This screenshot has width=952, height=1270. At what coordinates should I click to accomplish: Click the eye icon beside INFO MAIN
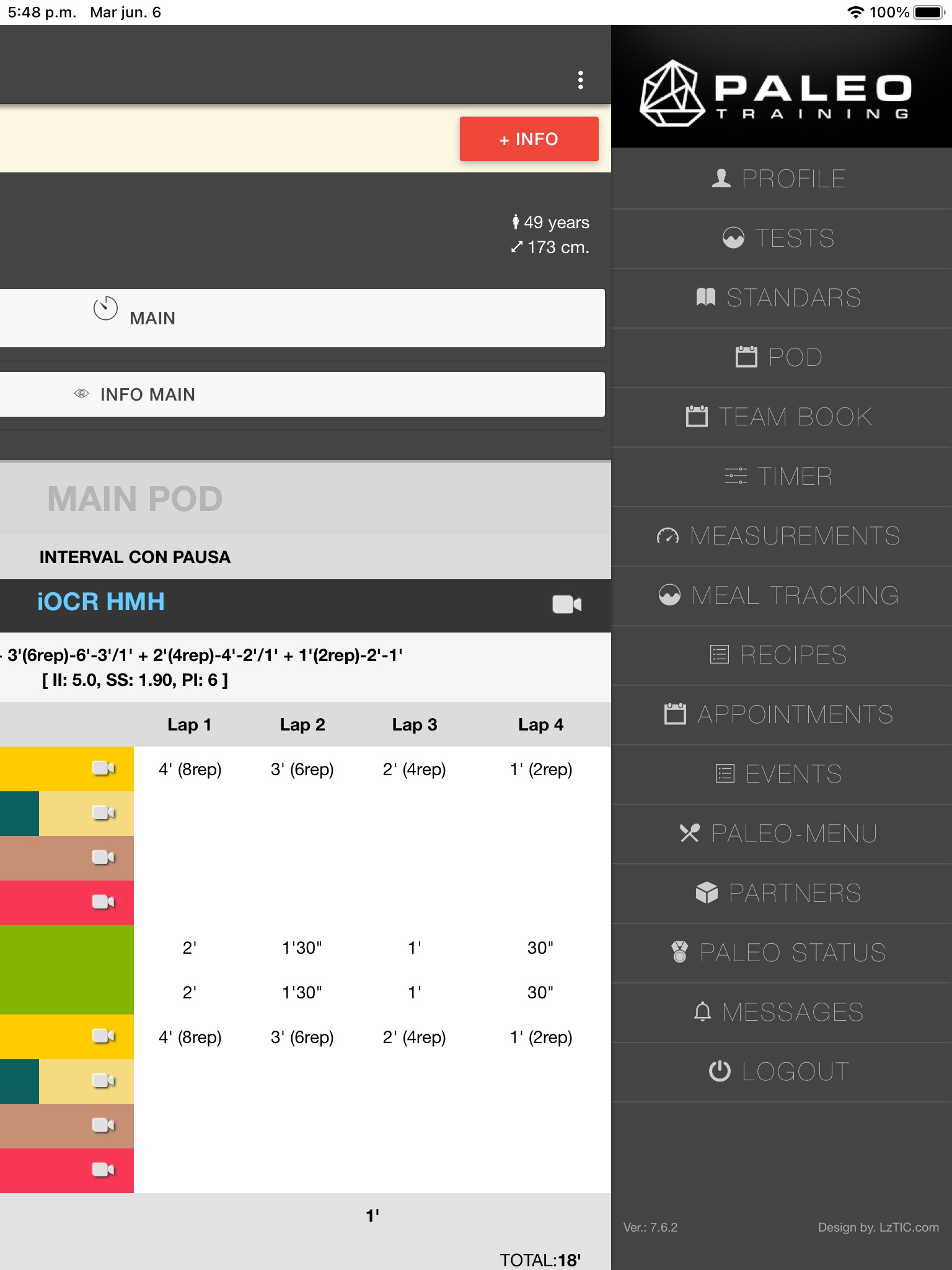(x=81, y=394)
